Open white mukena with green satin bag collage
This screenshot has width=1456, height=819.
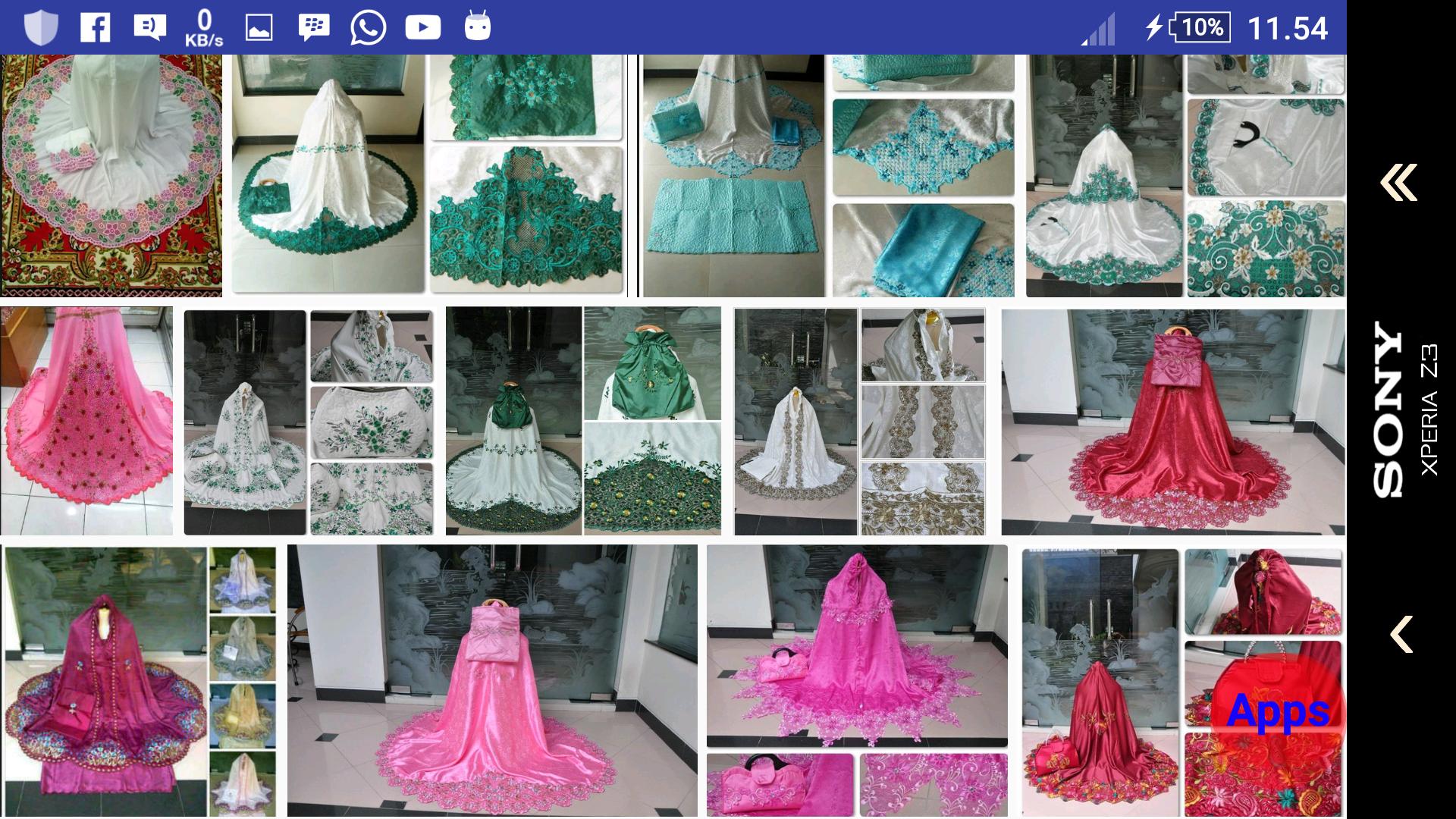point(583,422)
